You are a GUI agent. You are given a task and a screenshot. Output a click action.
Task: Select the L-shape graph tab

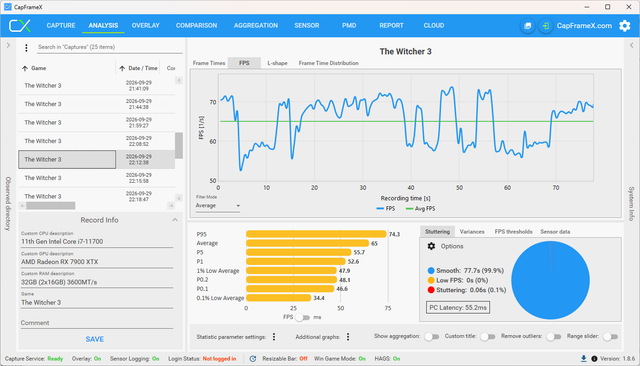[x=277, y=63]
